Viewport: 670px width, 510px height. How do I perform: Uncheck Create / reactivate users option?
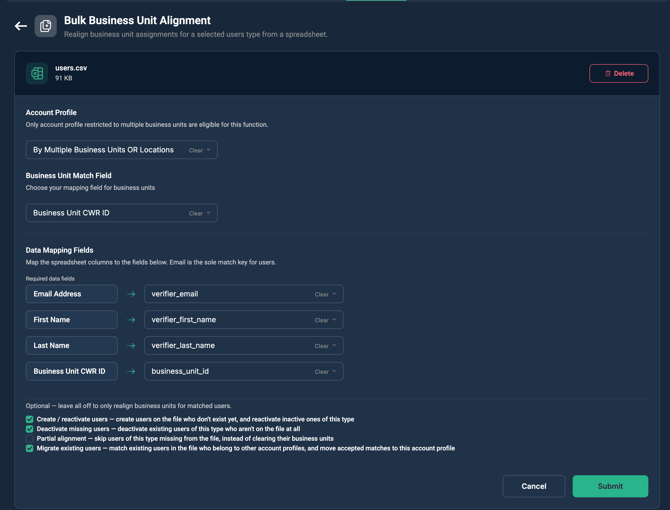[x=29, y=419]
